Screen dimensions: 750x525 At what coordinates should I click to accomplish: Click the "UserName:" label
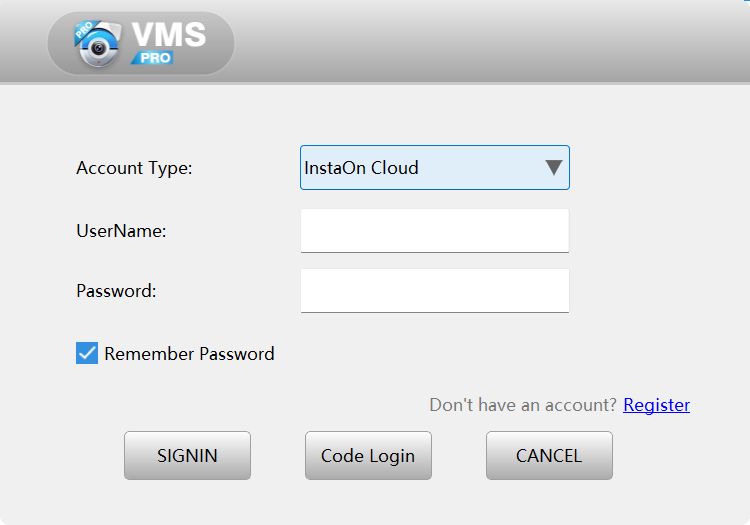[121, 231]
